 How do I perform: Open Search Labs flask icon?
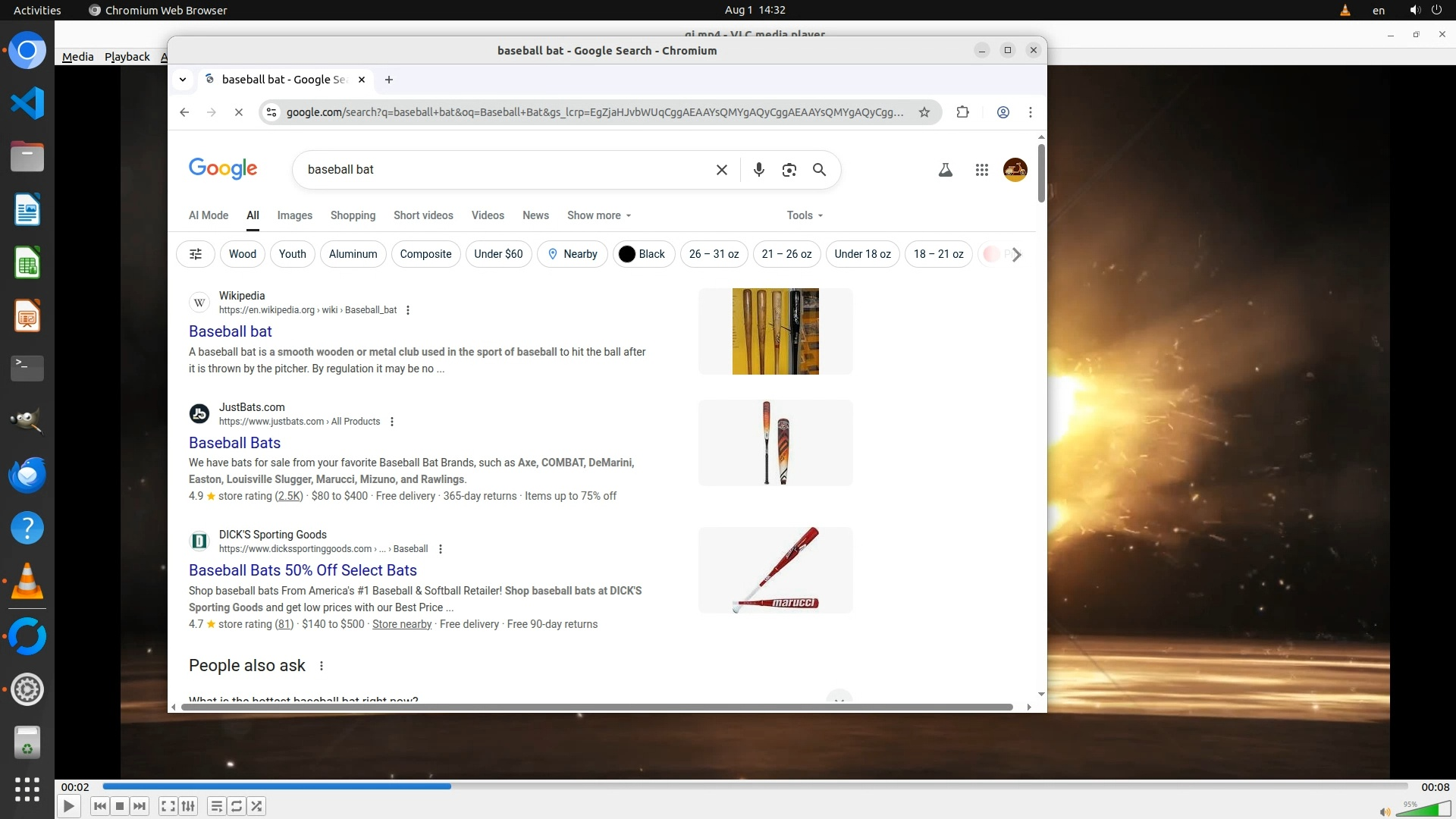(x=945, y=170)
